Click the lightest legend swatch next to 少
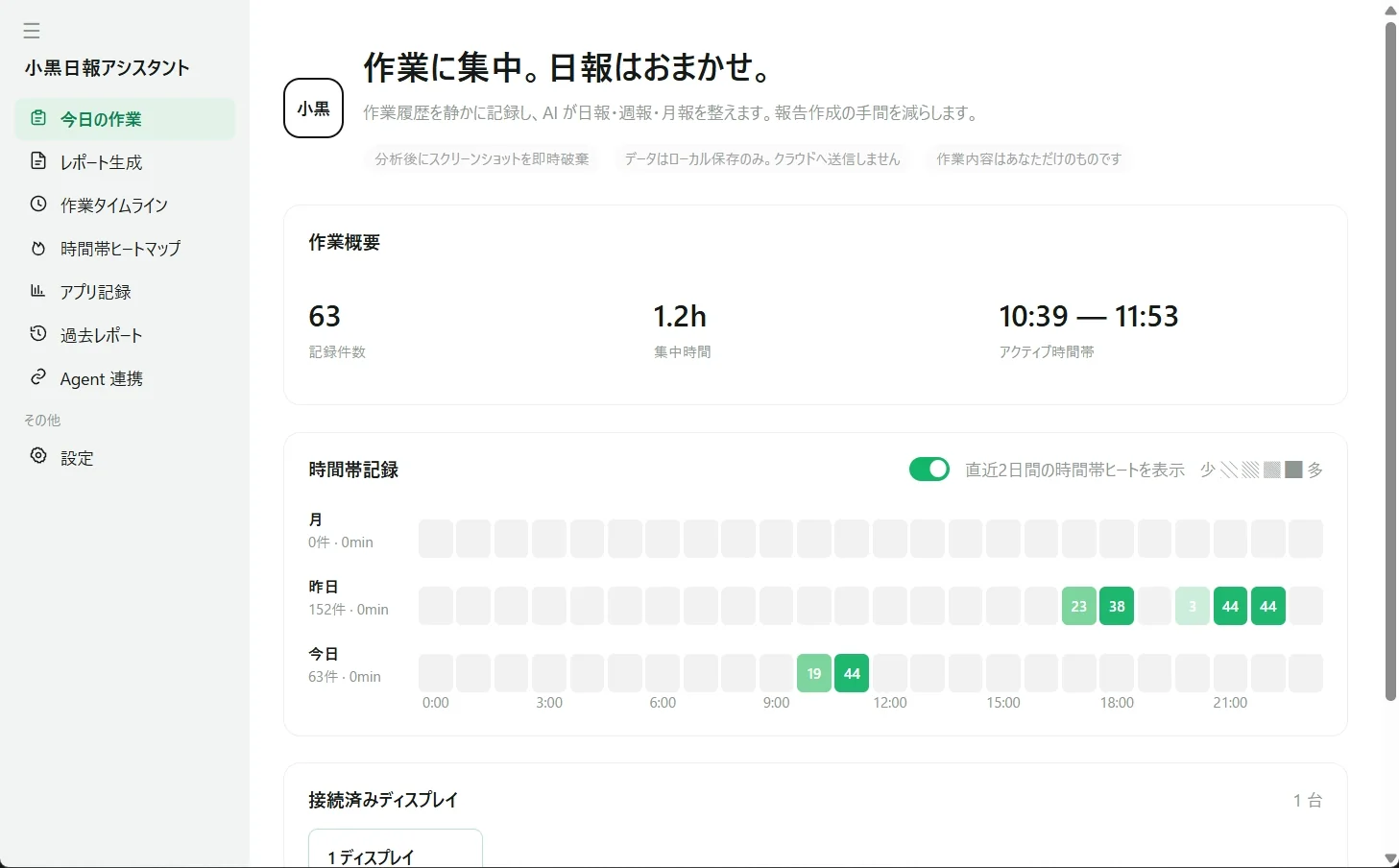The width and height of the screenshot is (1399, 868). tap(1228, 470)
